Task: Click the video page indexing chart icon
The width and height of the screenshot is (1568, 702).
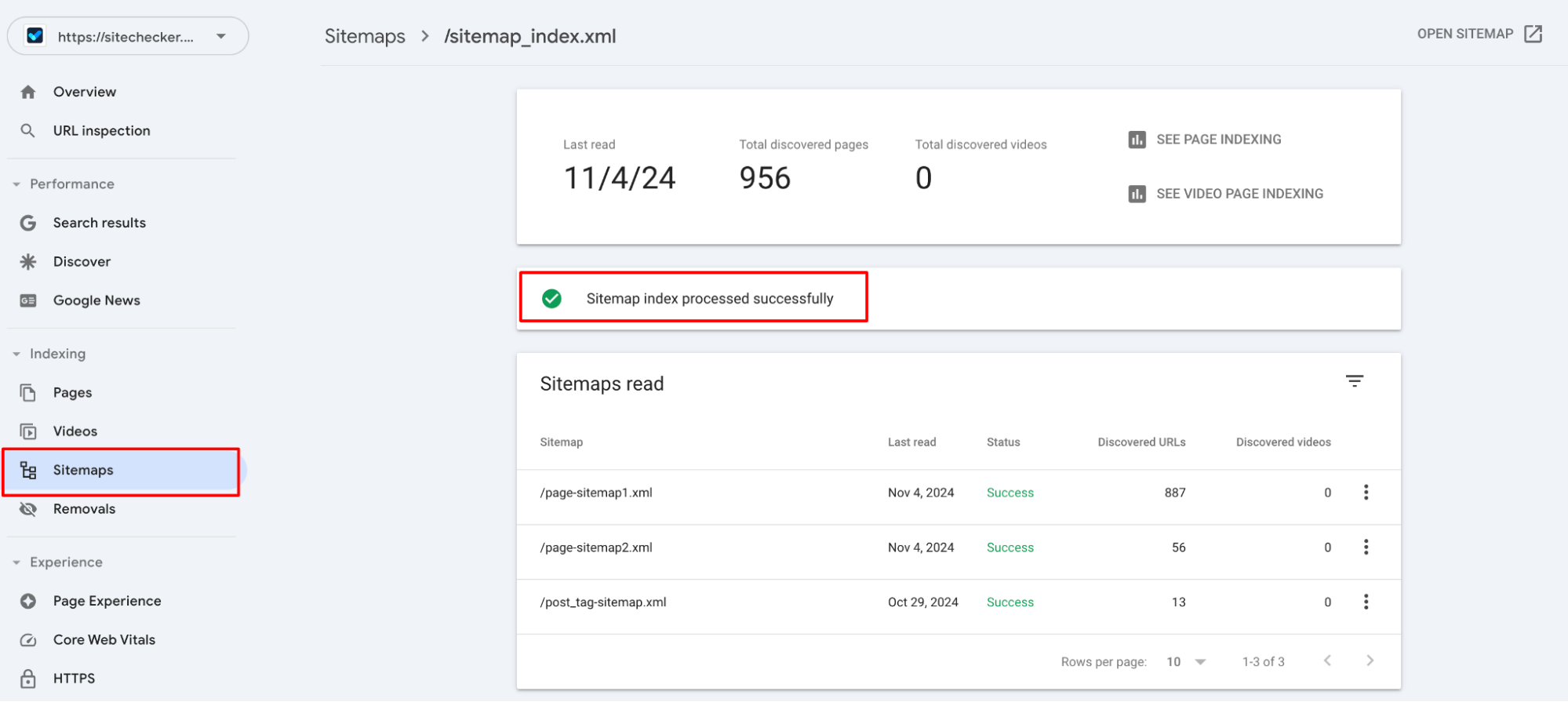Action: (1137, 194)
